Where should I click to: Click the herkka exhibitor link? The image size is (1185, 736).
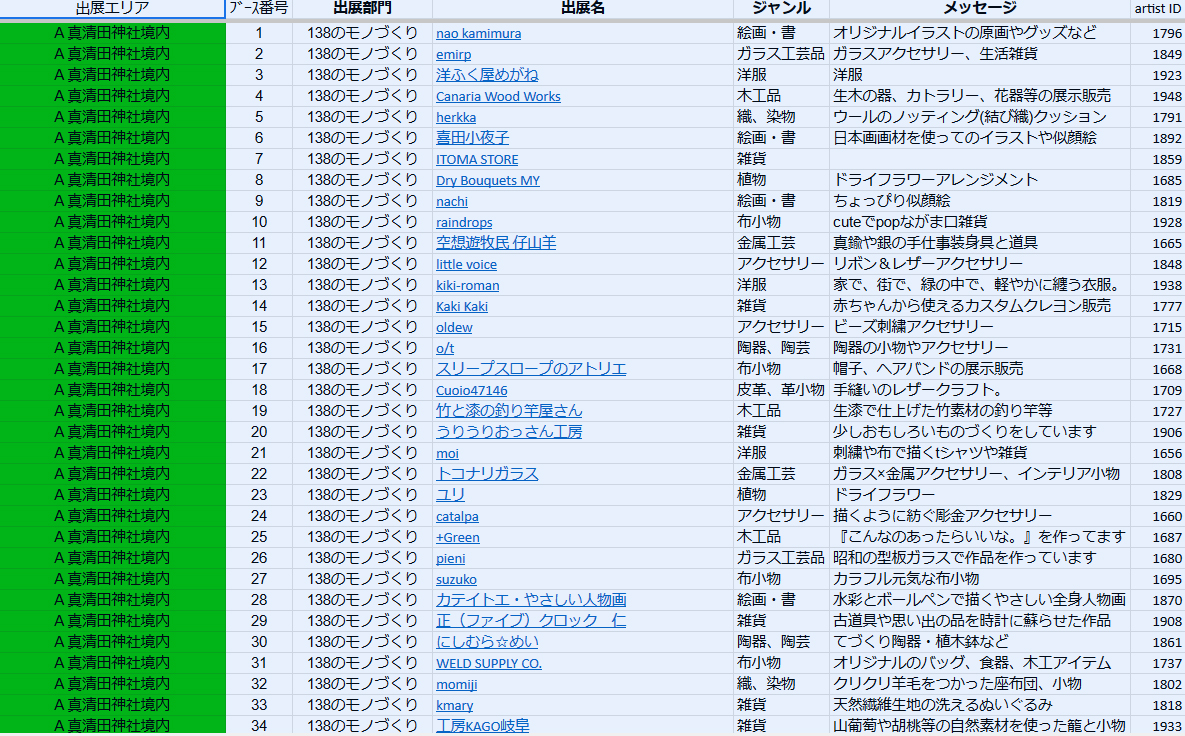(x=456, y=117)
